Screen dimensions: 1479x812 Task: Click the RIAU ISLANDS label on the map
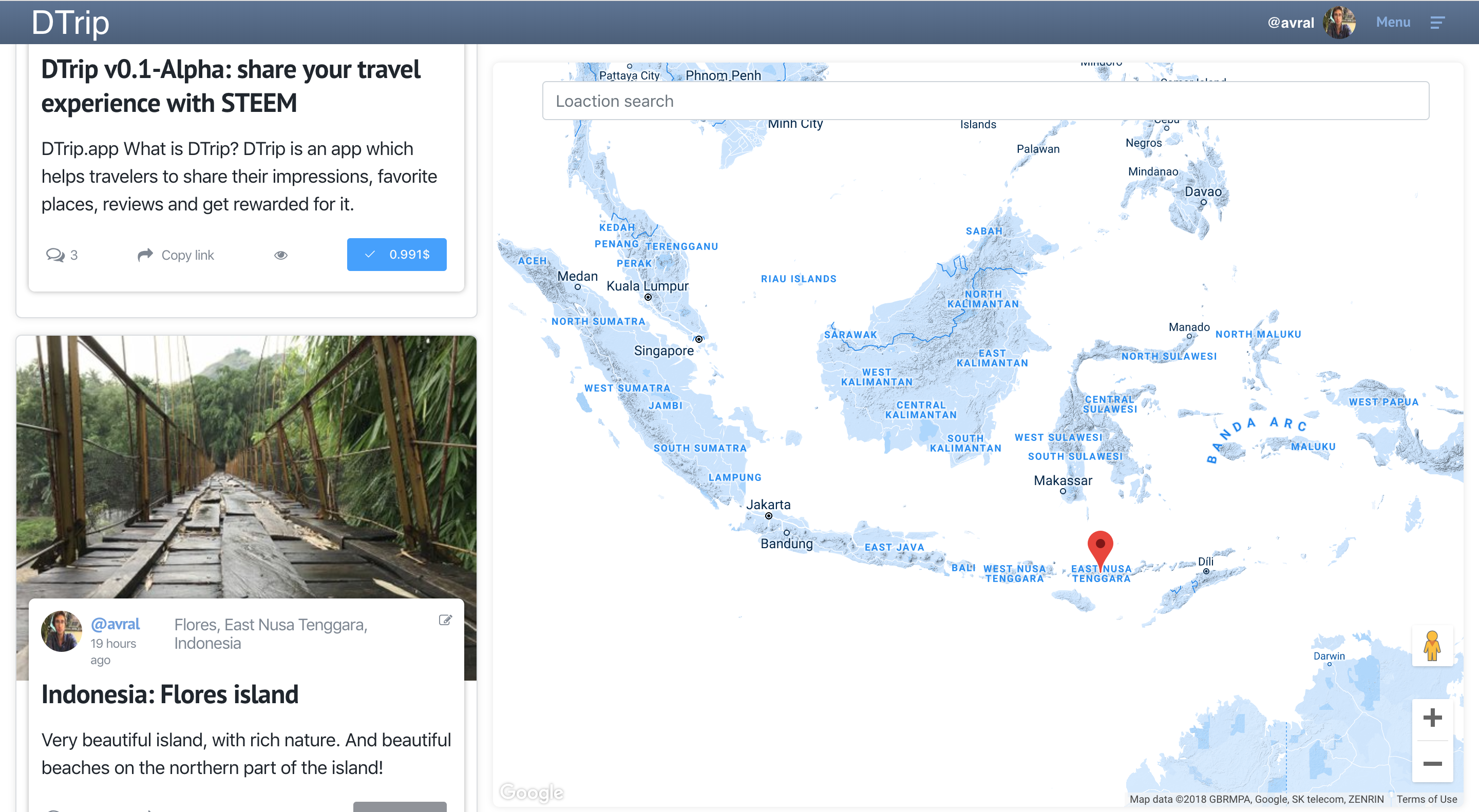click(798, 279)
